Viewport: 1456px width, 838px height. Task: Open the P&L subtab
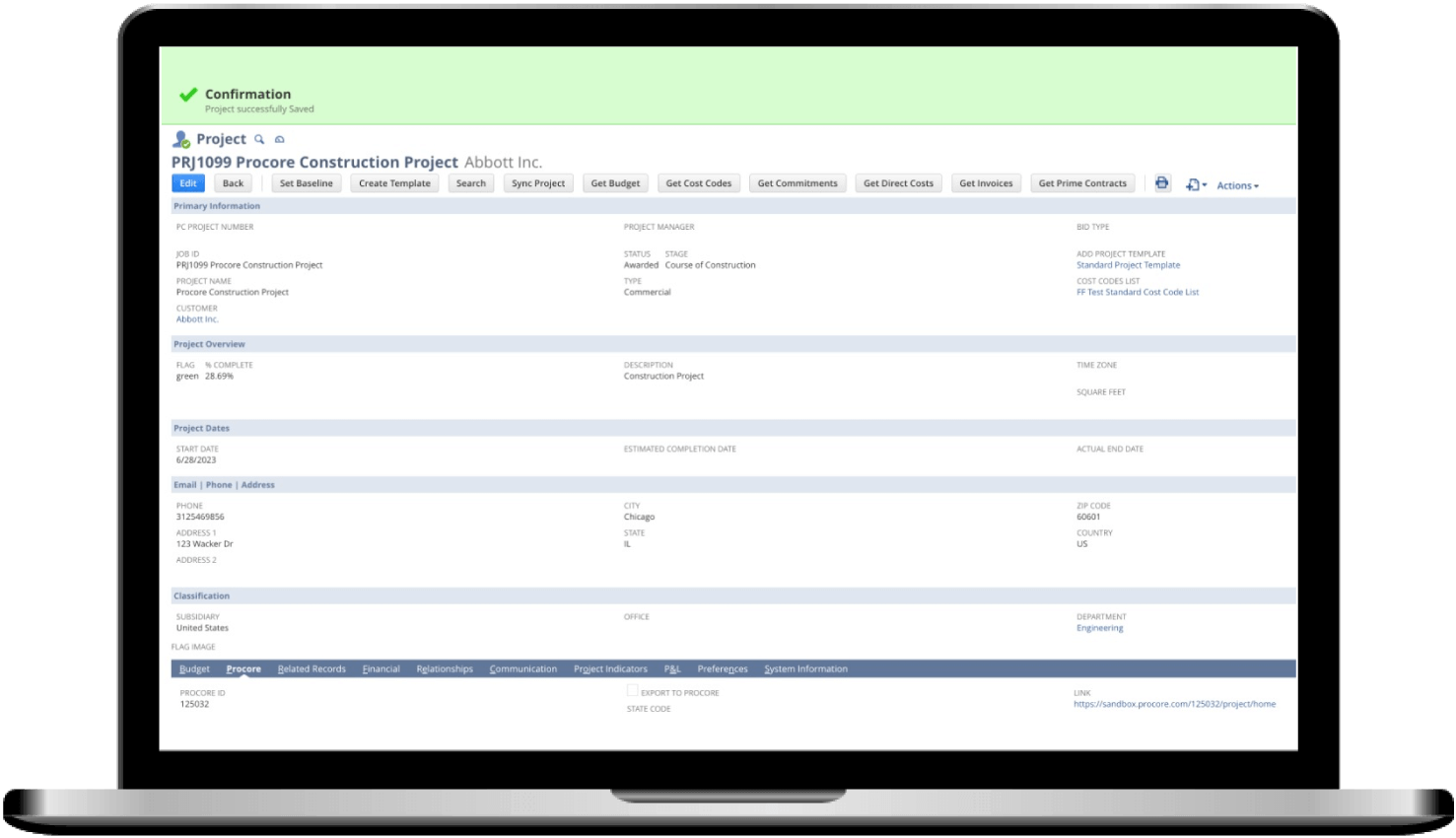tap(672, 669)
